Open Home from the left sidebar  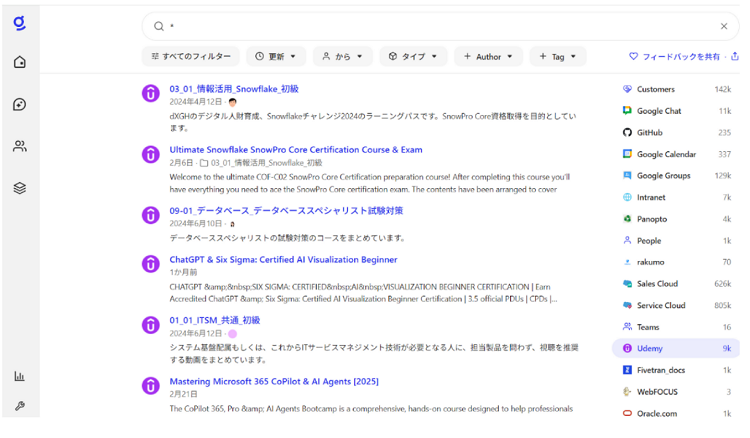point(19,62)
